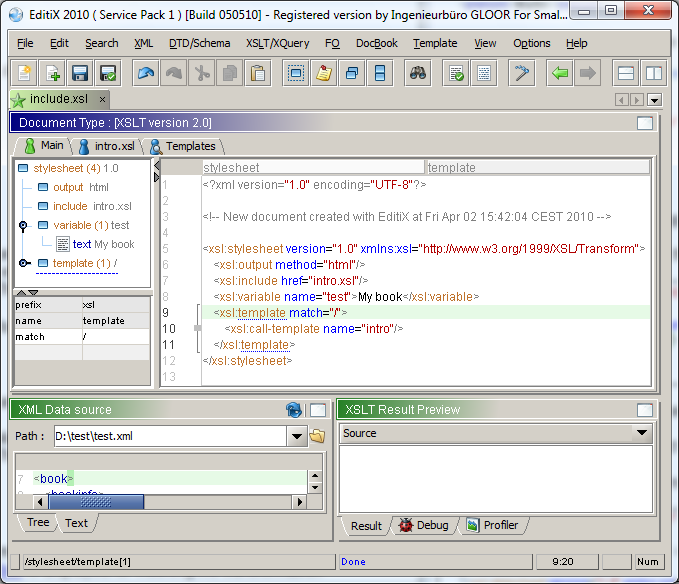Switch to the Templates tab
Image resolution: width=679 pixels, height=584 pixels.
[183, 146]
